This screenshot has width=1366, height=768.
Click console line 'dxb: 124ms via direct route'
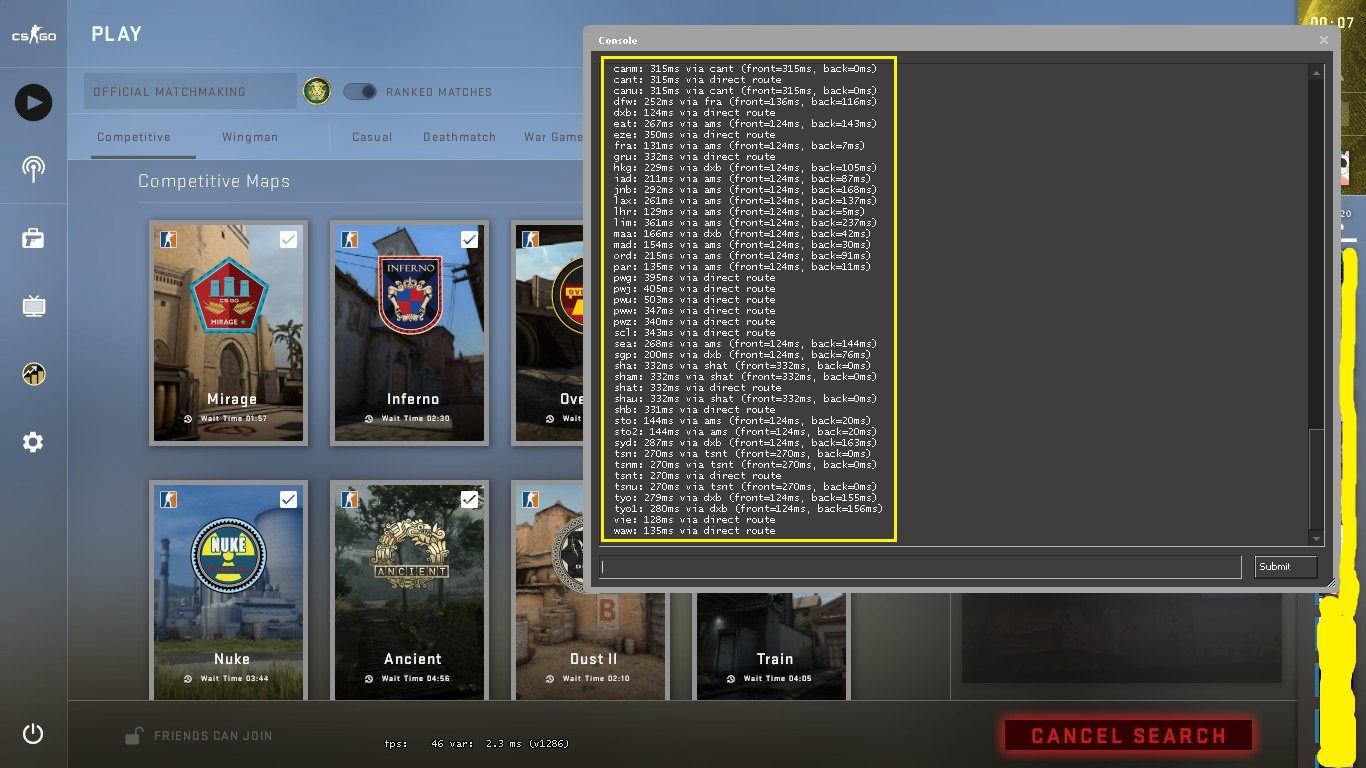(694, 112)
